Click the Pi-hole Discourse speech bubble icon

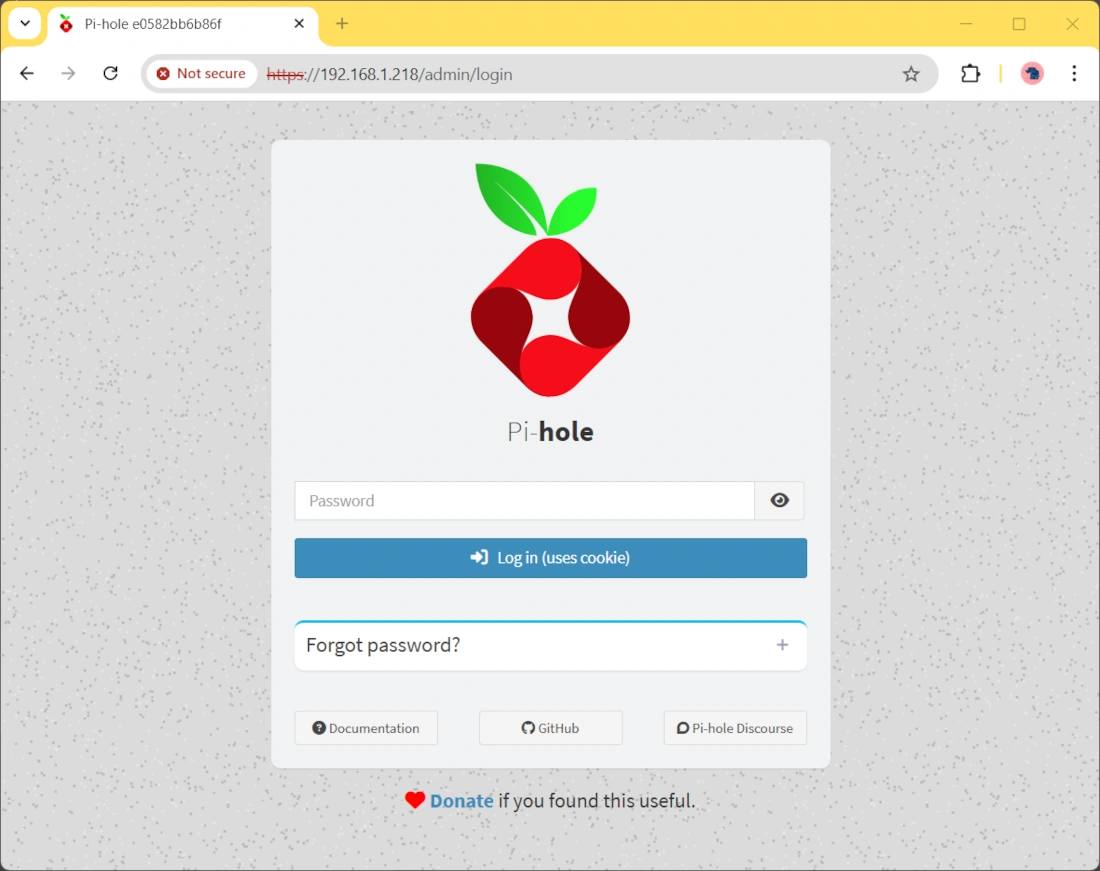pos(681,728)
